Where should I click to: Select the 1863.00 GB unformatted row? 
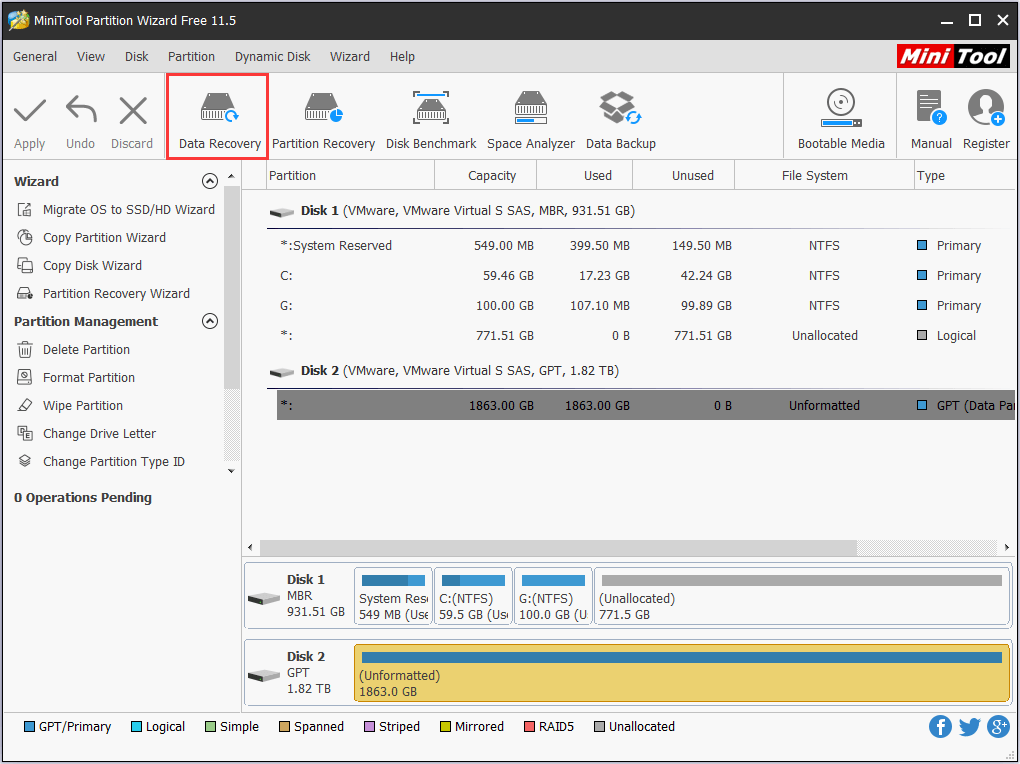click(x=645, y=405)
